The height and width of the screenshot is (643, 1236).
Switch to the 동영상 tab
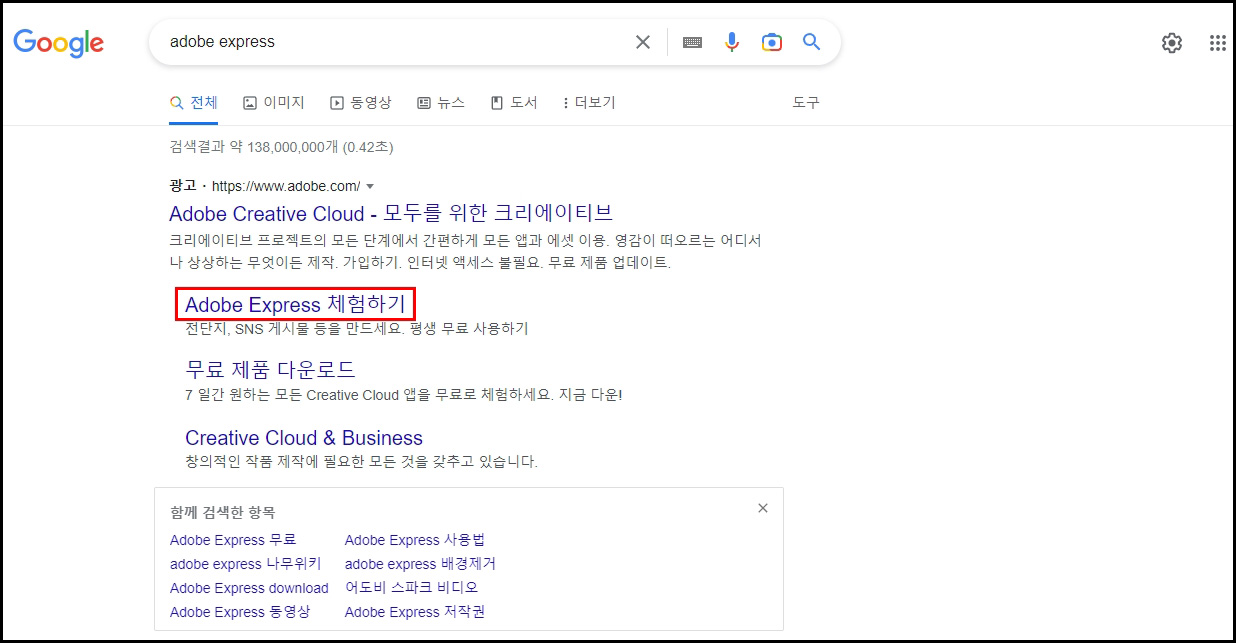click(x=361, y=103)
